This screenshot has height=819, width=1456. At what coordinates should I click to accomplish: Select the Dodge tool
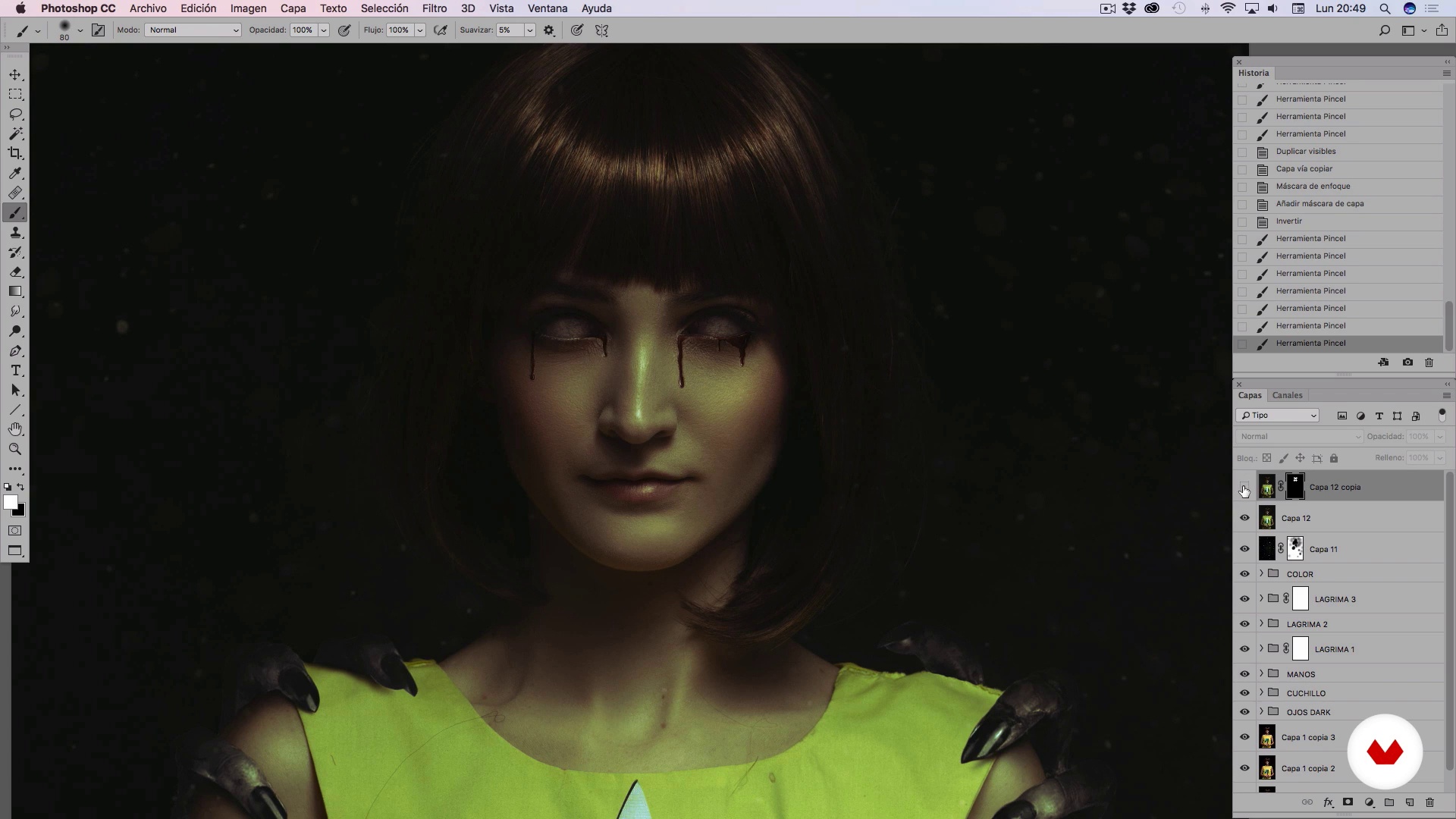(x=15, y=331)
